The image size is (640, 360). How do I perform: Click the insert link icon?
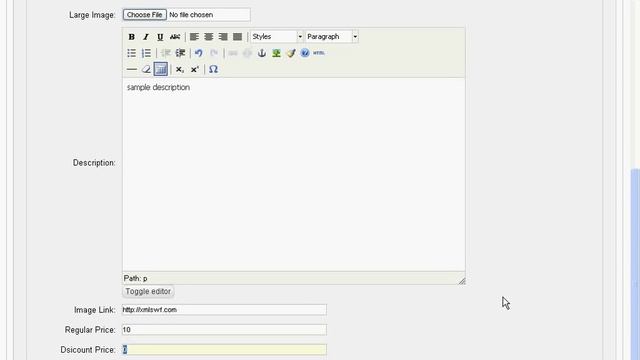pos(233,53)
